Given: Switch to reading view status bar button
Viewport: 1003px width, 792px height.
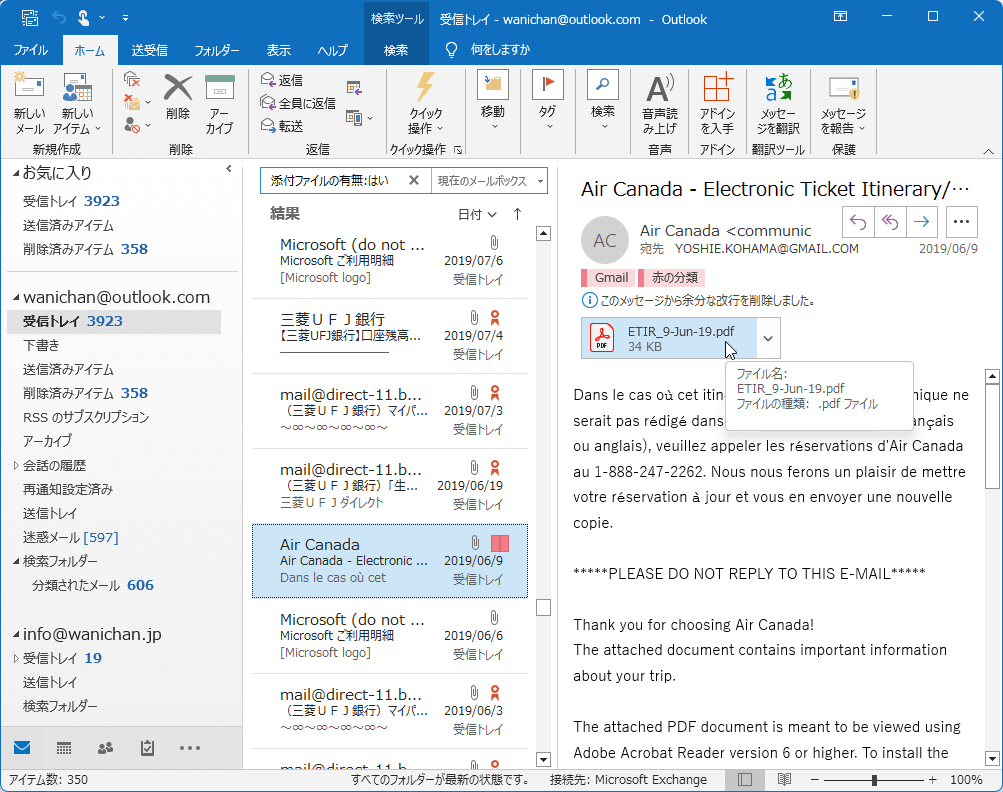Looking at the screenshot, I should [784, 779].
